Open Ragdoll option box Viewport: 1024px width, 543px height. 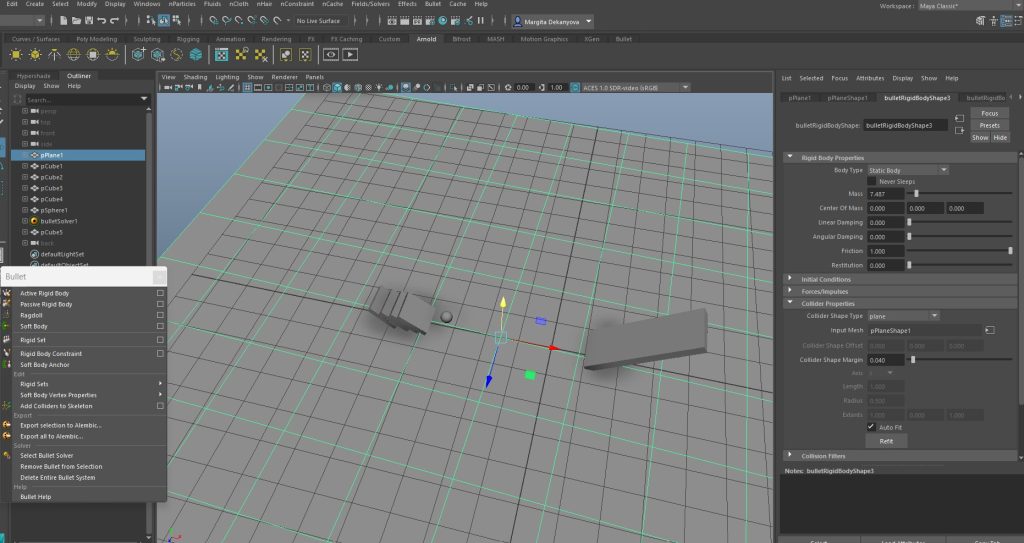coord(160,315)
